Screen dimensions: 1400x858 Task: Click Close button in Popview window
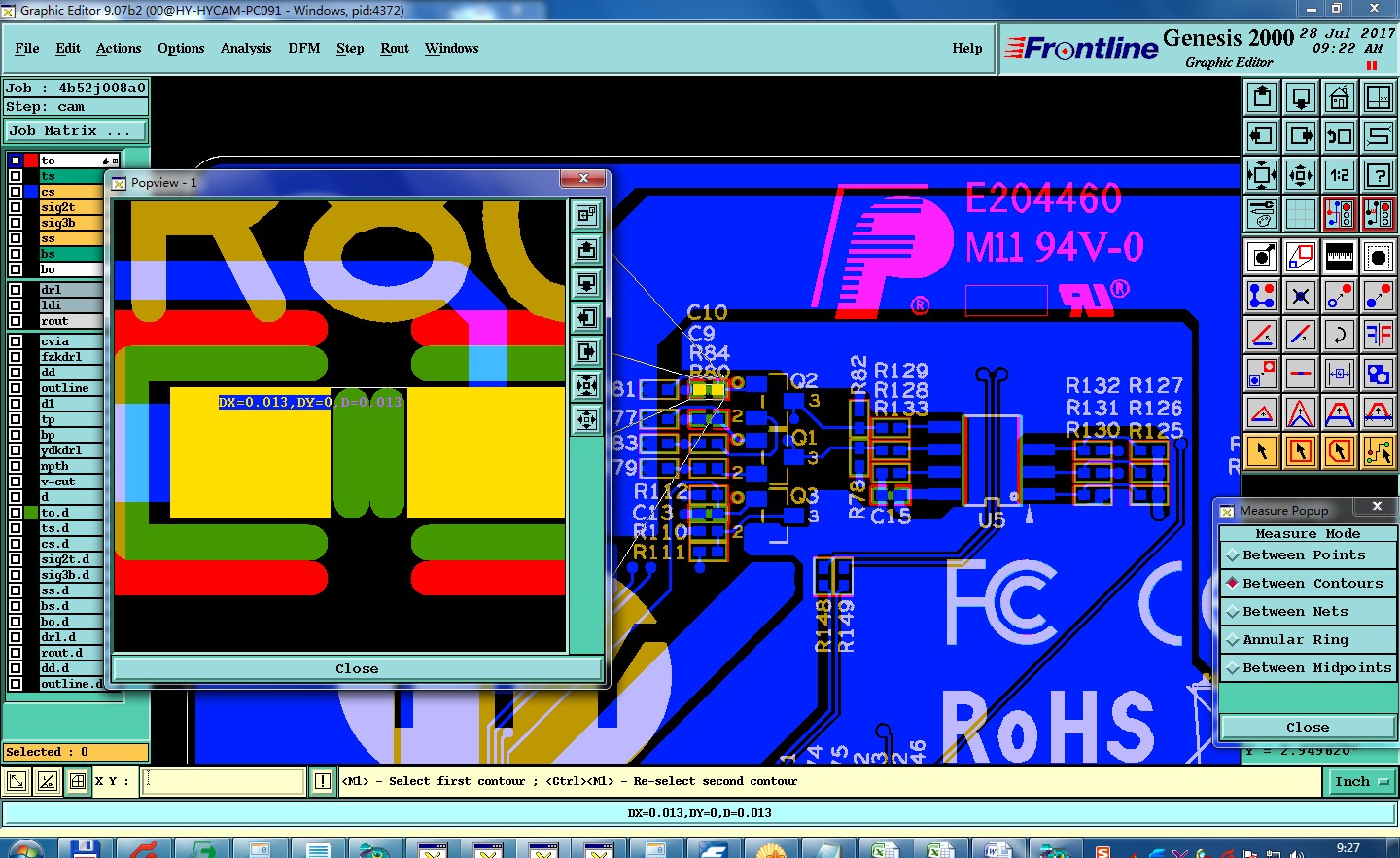click(357, 669)
